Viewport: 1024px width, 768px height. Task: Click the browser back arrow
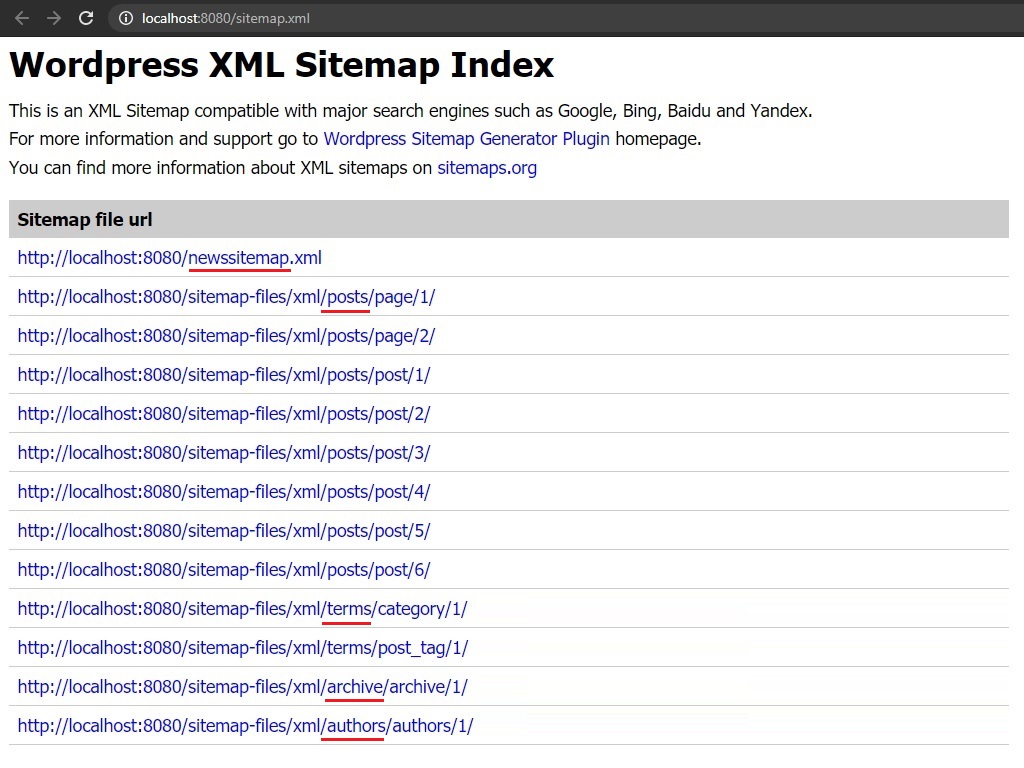pos(22,17)
